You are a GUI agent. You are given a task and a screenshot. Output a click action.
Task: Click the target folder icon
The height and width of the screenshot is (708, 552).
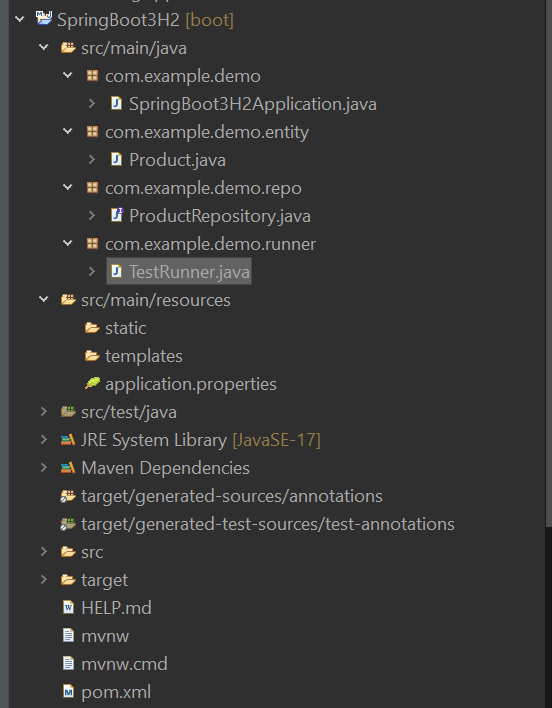[68, 580]
